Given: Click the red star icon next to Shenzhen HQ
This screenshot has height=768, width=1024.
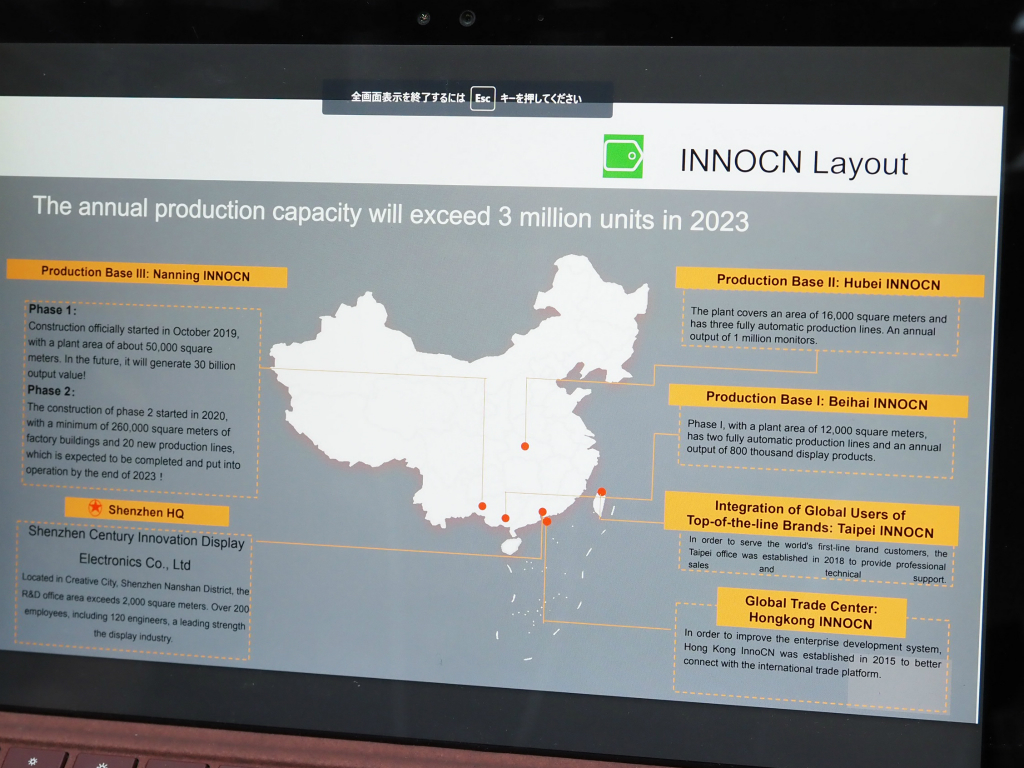Looking at the screenshot, I should (95, 507).
